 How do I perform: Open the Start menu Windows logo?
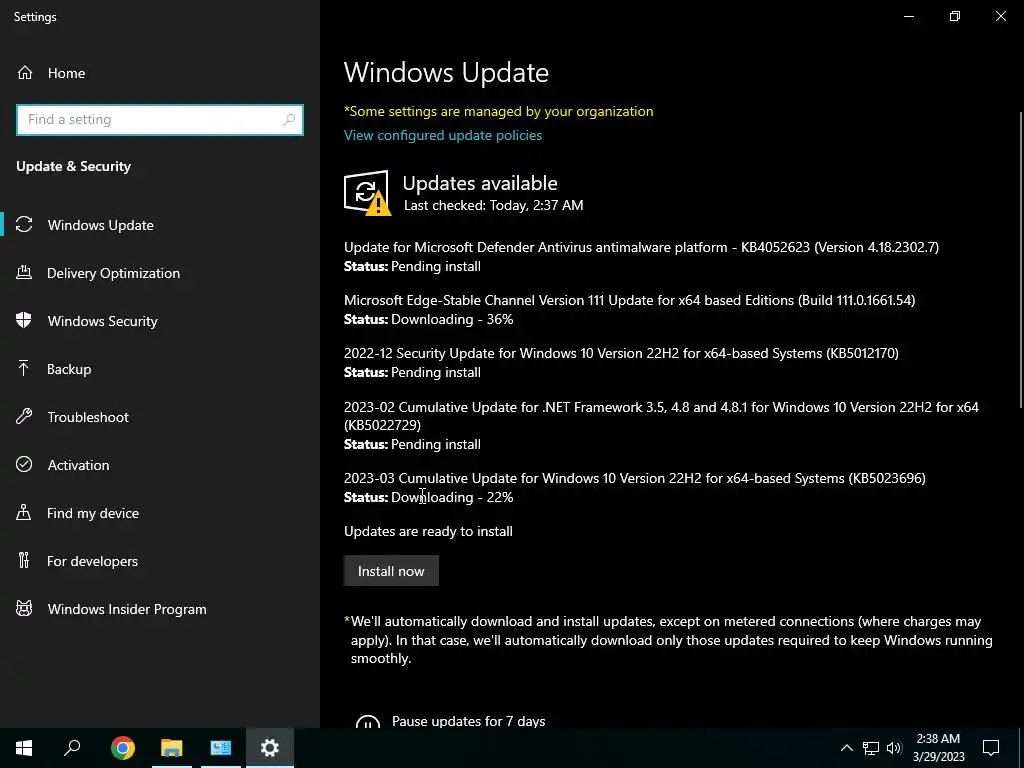tap(24, 748)
